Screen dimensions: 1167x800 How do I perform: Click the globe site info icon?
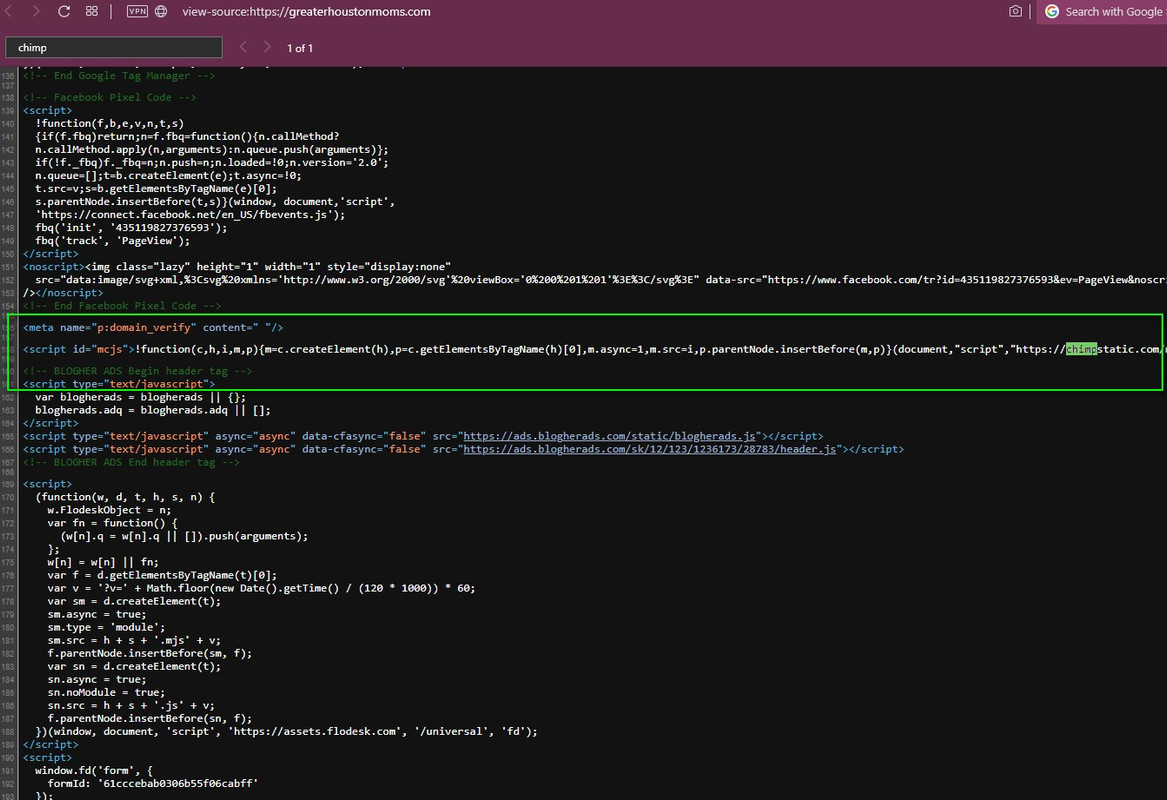pyautogui.click(x=161, y=11)
